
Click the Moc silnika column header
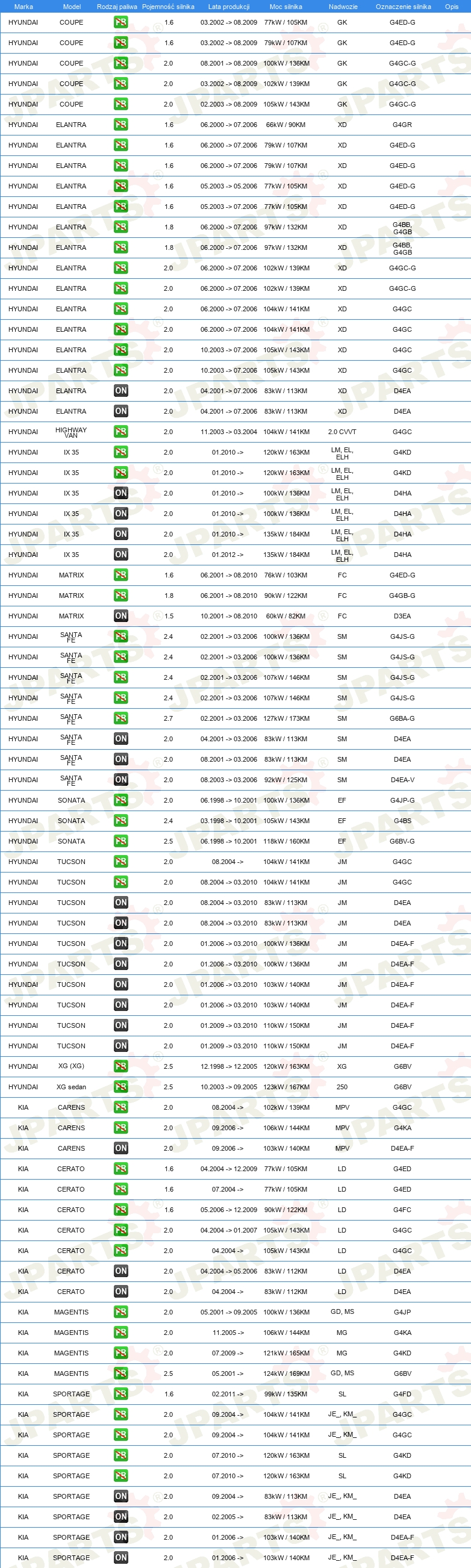[x=286, y=7]
